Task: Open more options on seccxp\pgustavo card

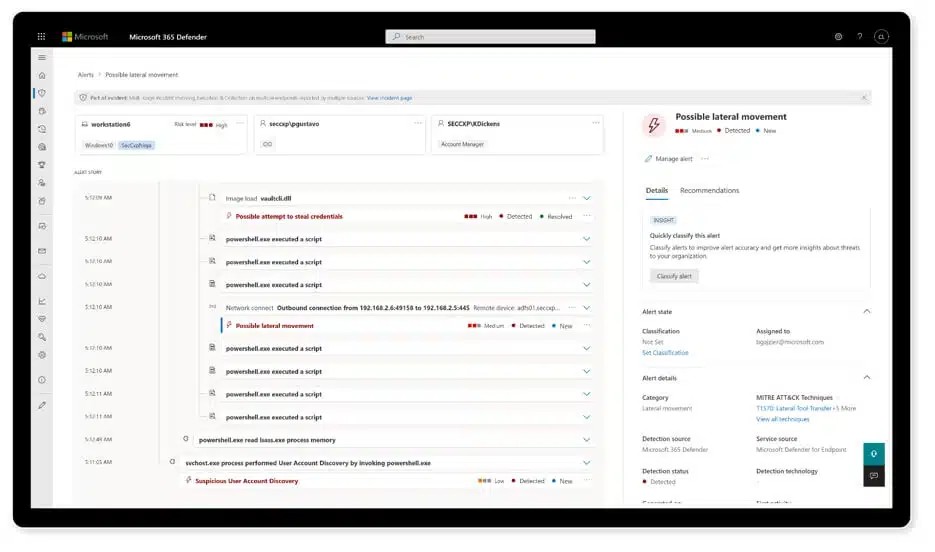Action: pyautogui.click(x=418, y=123)
